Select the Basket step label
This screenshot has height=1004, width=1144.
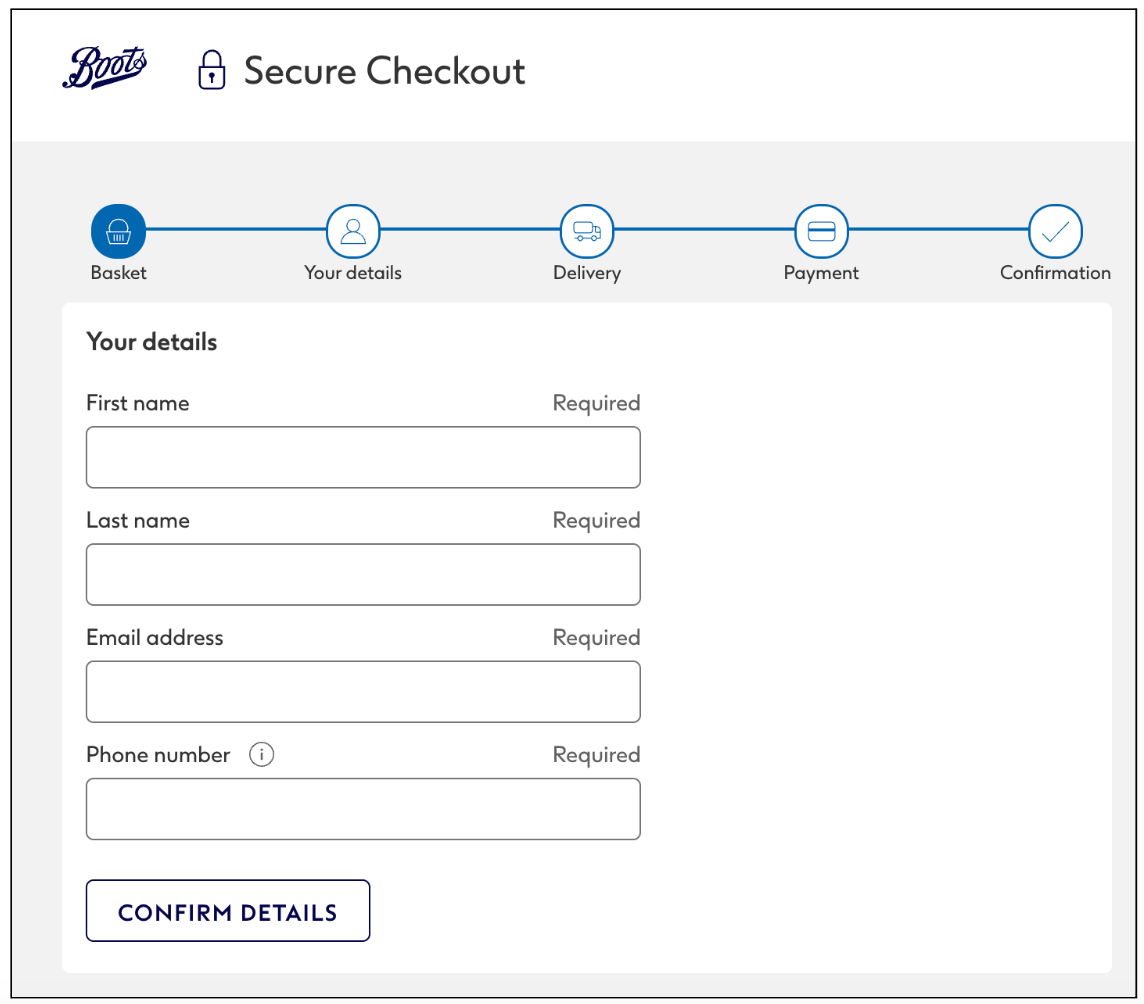pos(117,272)
